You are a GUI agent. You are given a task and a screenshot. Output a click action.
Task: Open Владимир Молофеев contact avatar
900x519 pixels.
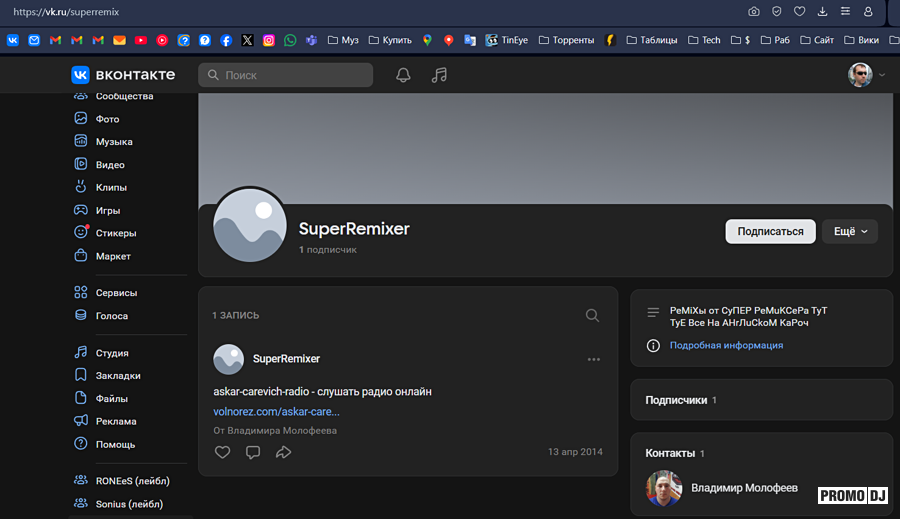point(664,488)
